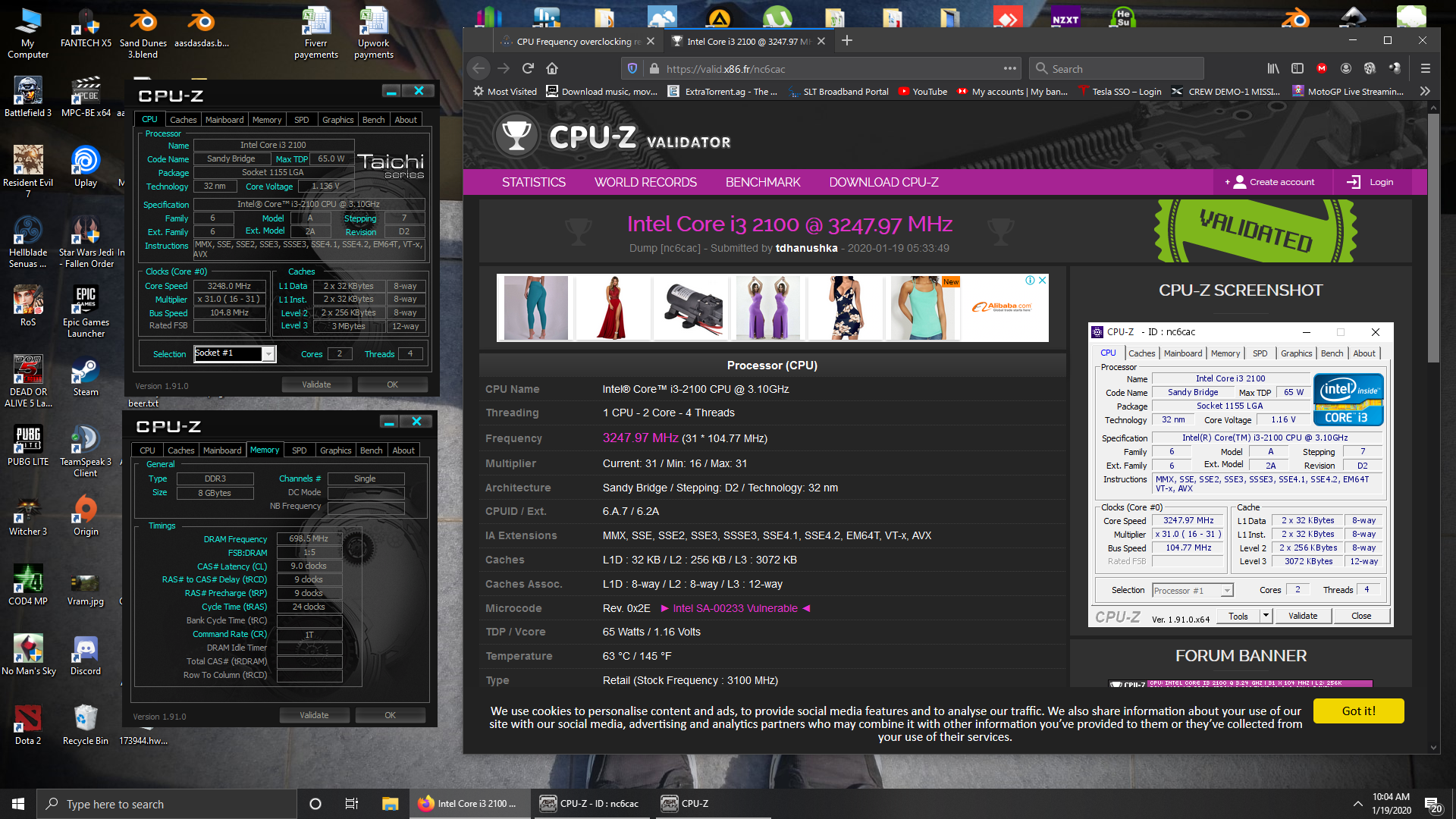Viewport: 1456px width, 819px height.
Task: Click DOWNLOAD CPU-Z menu item
Action: tap(883, 182)
